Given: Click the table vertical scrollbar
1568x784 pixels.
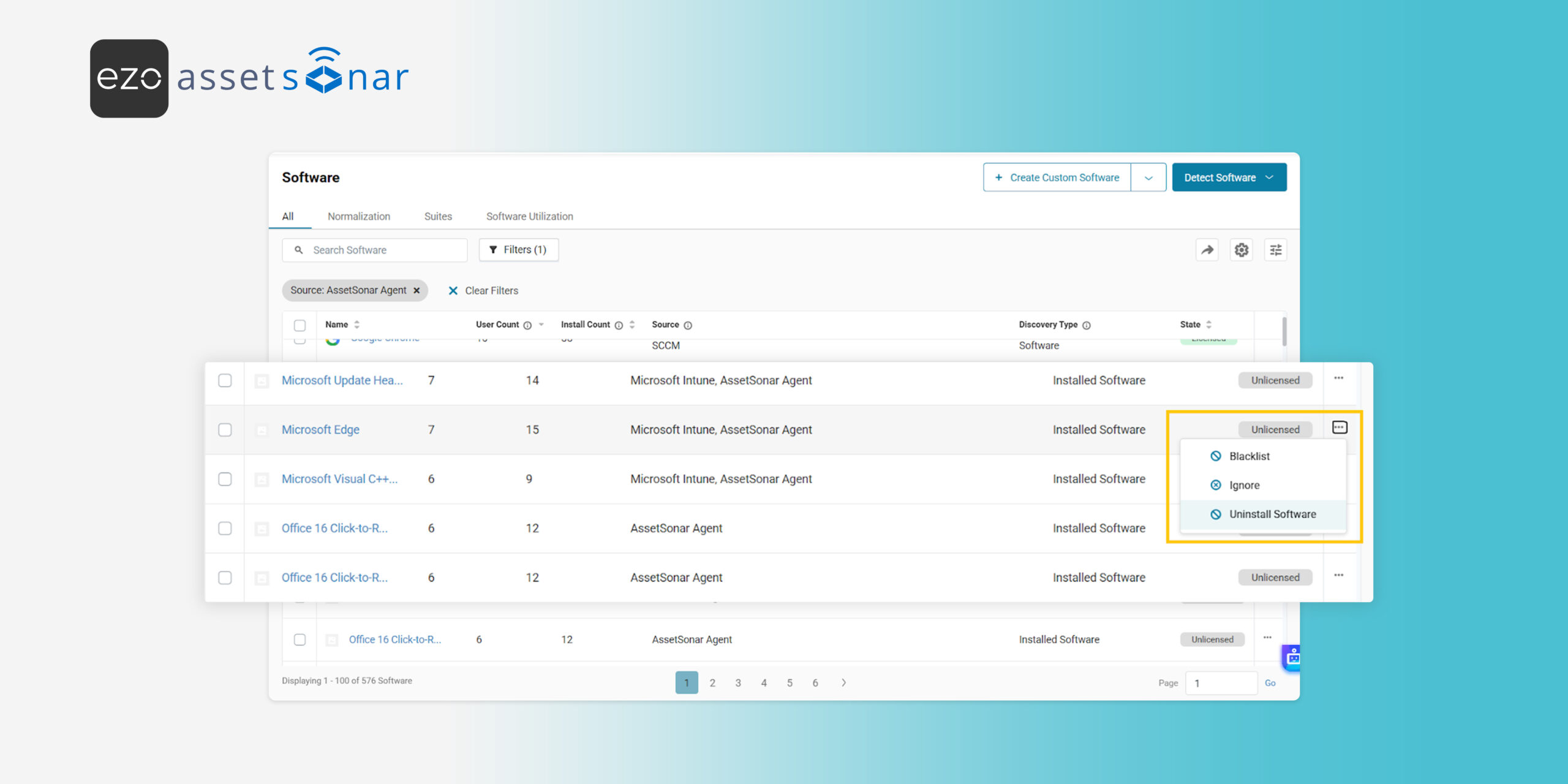Looking at the screenshot, I should pos(1284,331).
